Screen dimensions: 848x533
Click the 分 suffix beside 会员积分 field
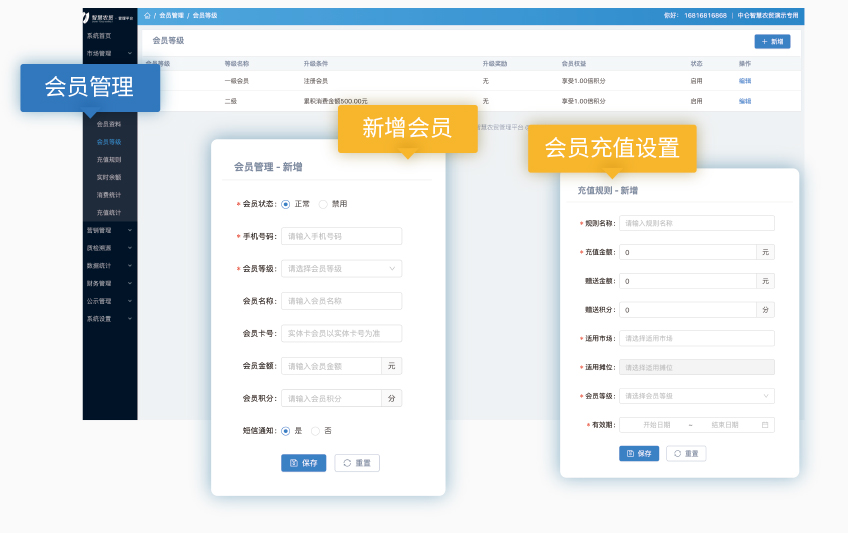[x=392, y=398]
